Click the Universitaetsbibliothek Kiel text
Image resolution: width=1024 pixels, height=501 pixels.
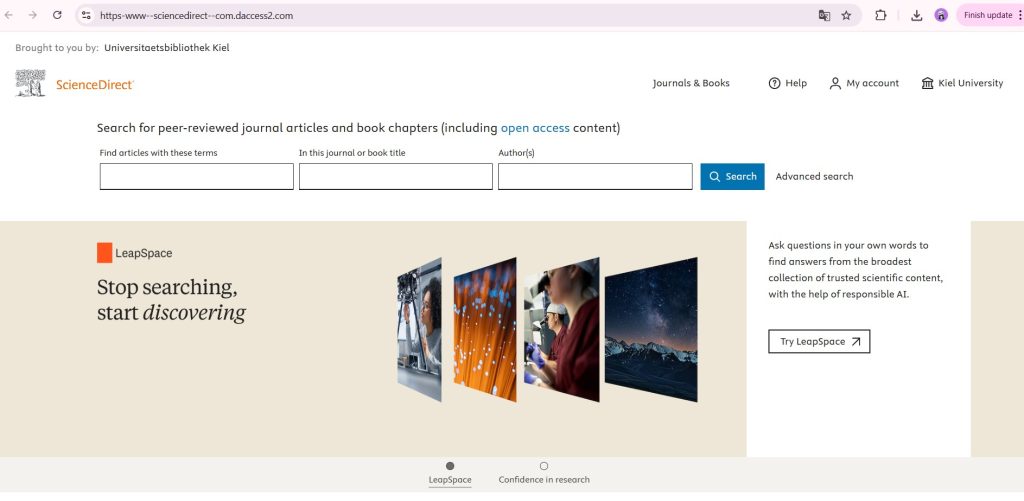pyautogui.click(x=167, y=48)
